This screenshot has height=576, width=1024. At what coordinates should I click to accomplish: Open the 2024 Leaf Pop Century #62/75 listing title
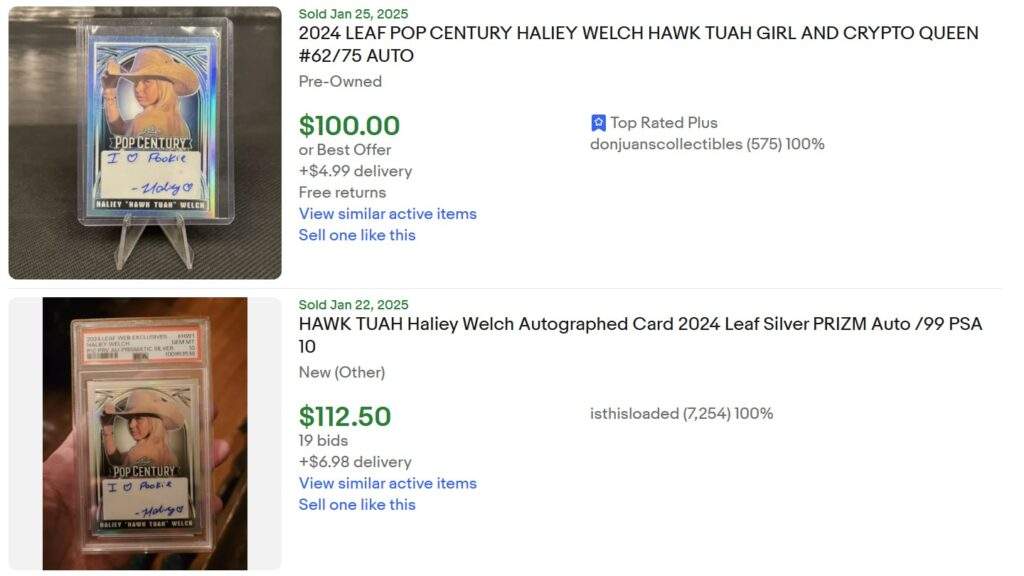point(638,44)
